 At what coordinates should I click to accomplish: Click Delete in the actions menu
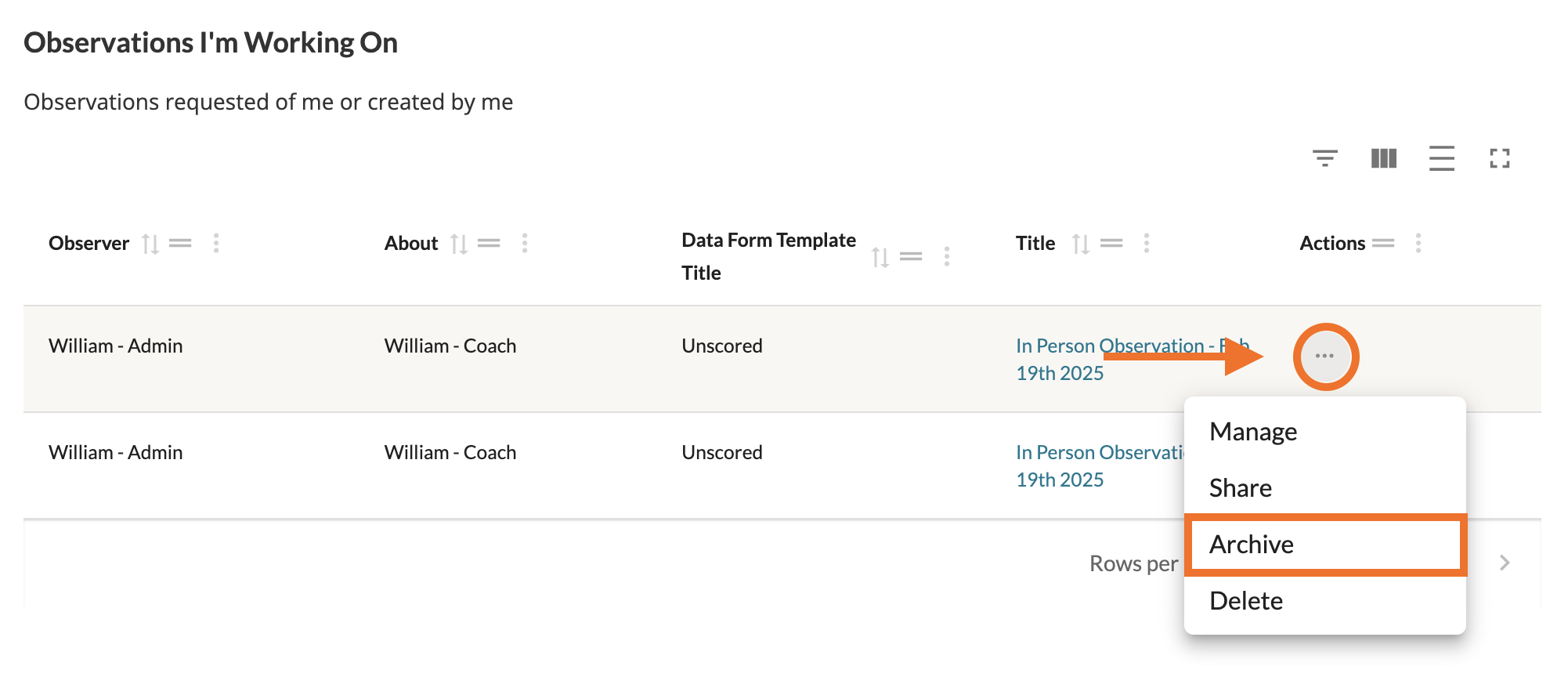point(1246,601)
